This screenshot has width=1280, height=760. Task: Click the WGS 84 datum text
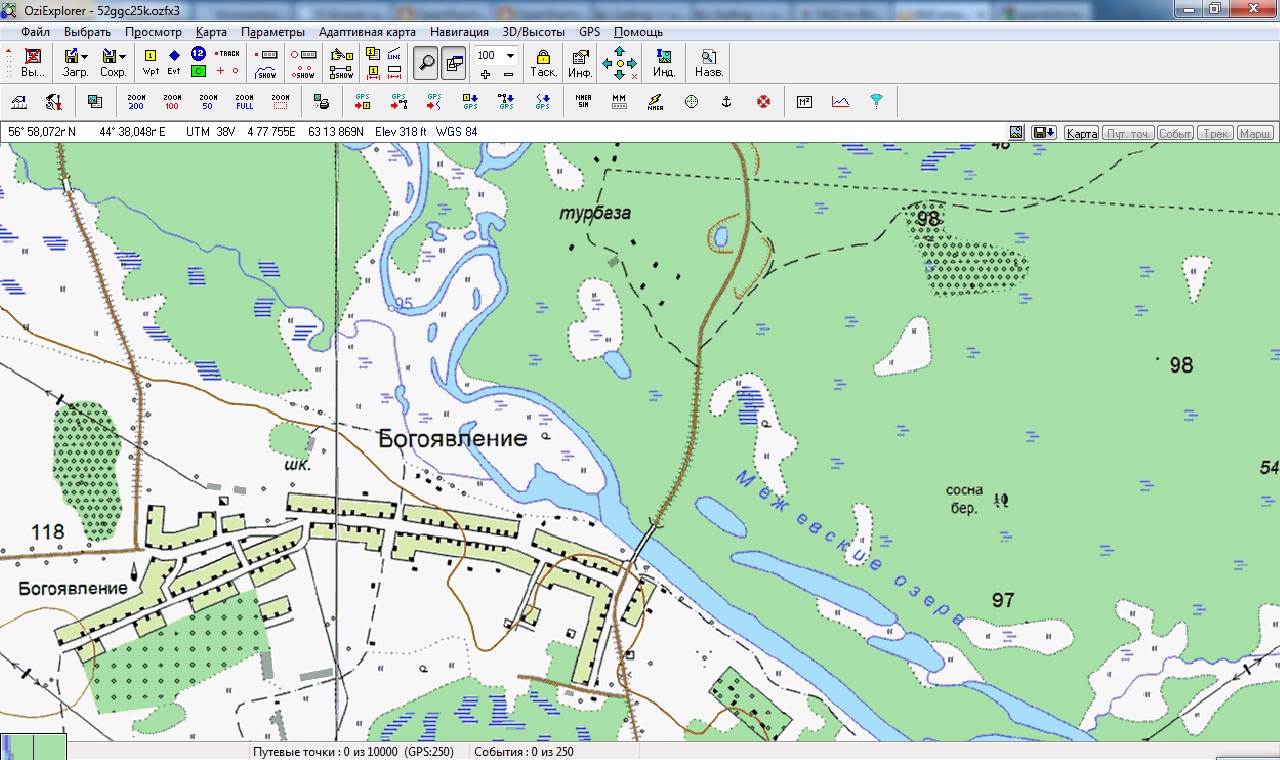click(457, 132)
